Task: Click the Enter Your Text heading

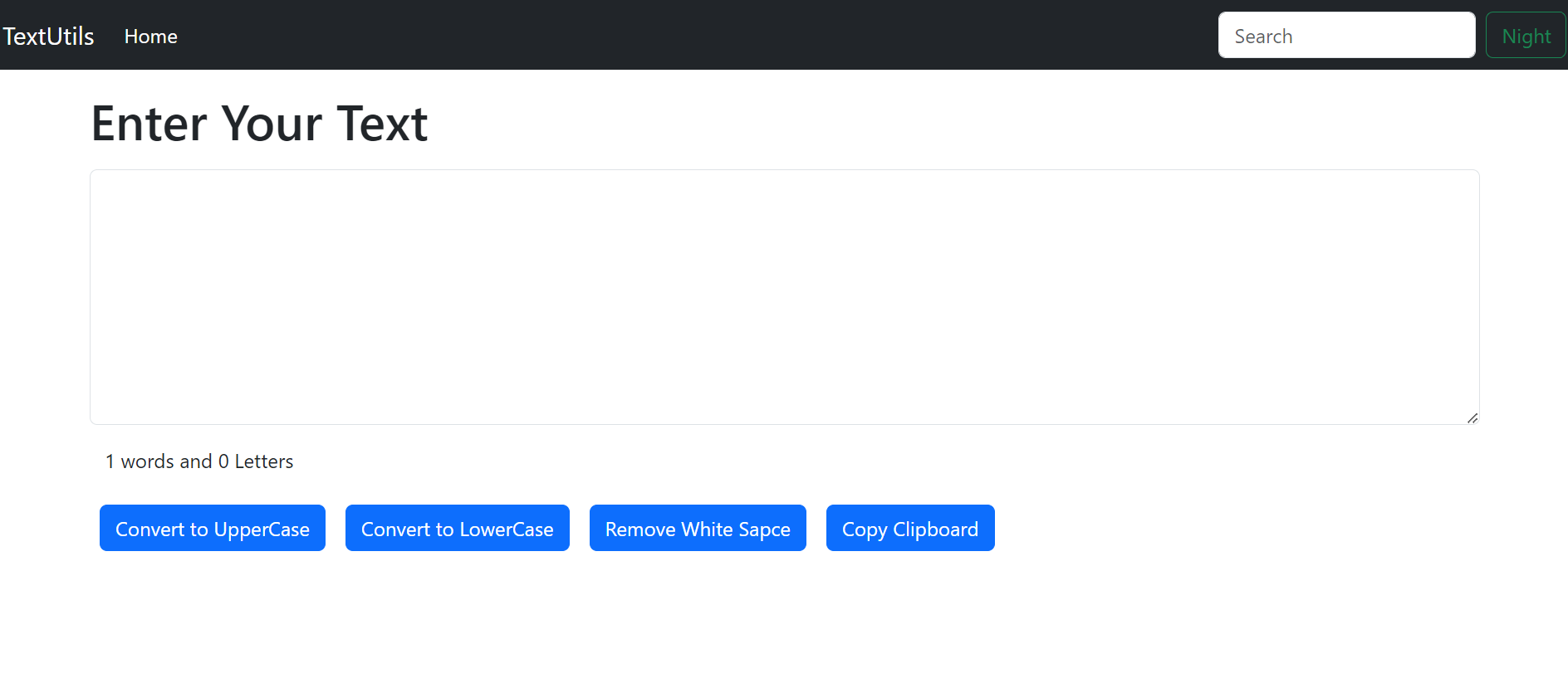Action: tap(259, 124)
